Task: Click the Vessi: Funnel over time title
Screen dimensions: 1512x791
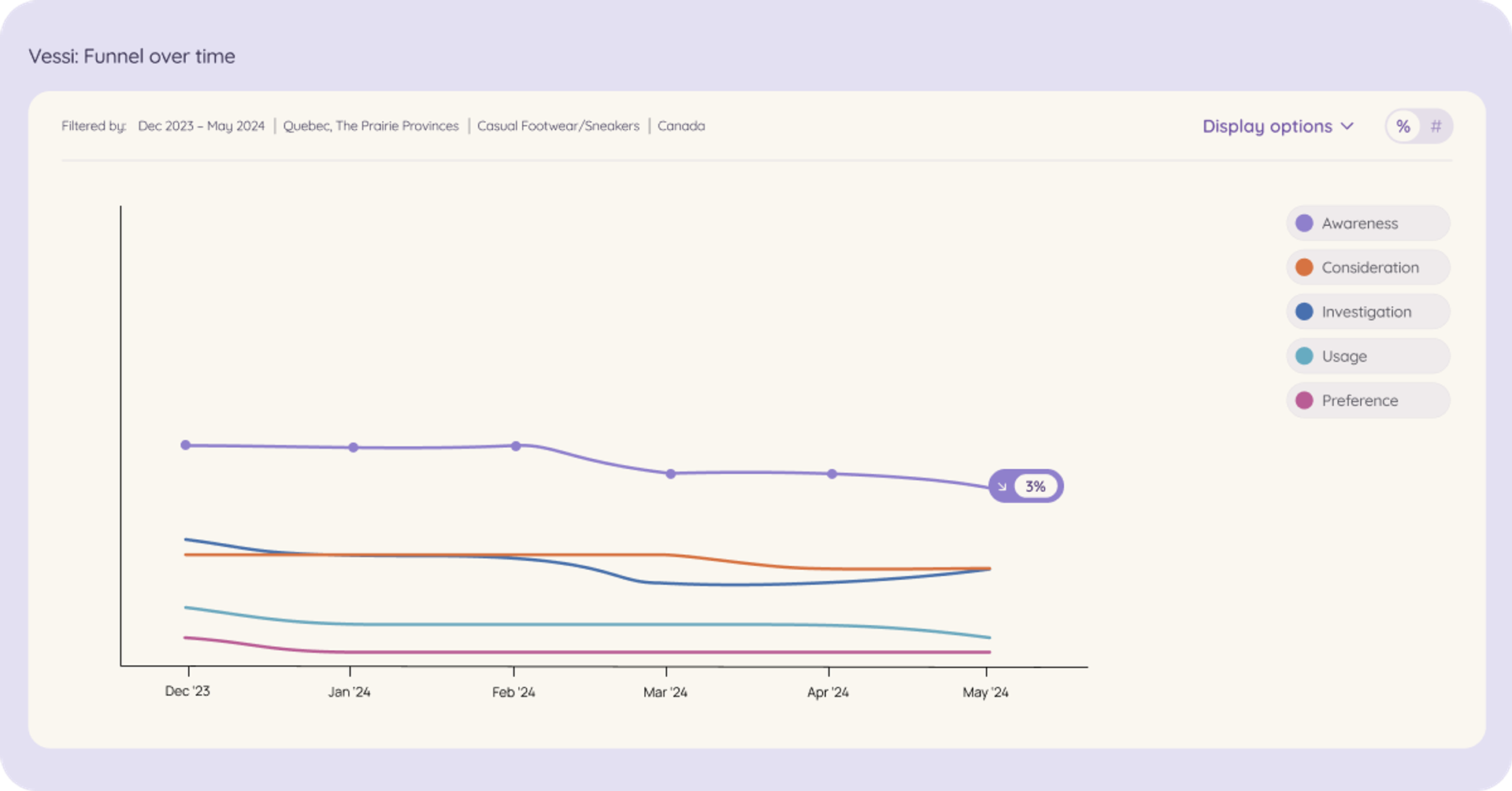Action: [132, 56]
